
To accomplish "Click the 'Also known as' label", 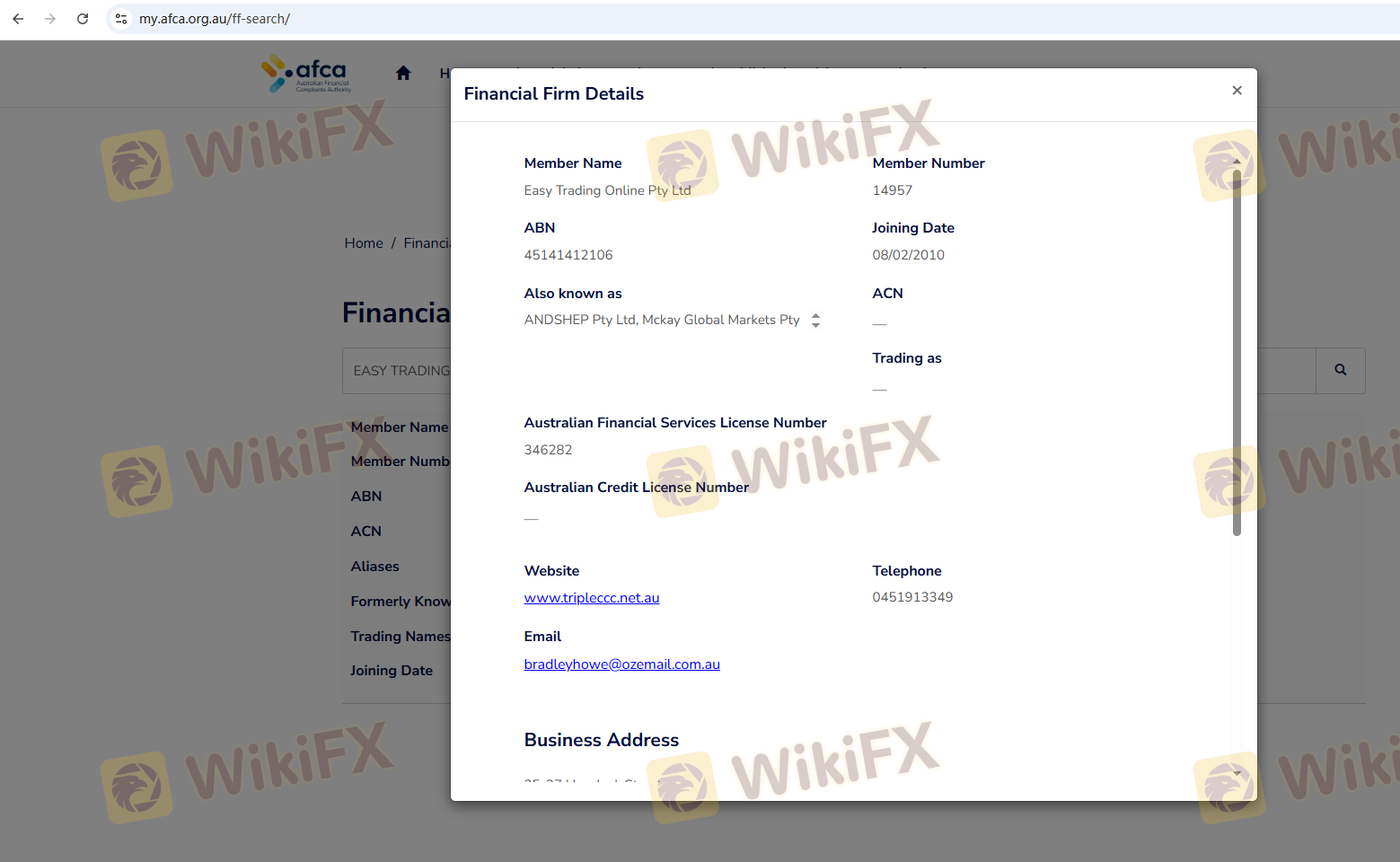I will [x=573, y=294].
